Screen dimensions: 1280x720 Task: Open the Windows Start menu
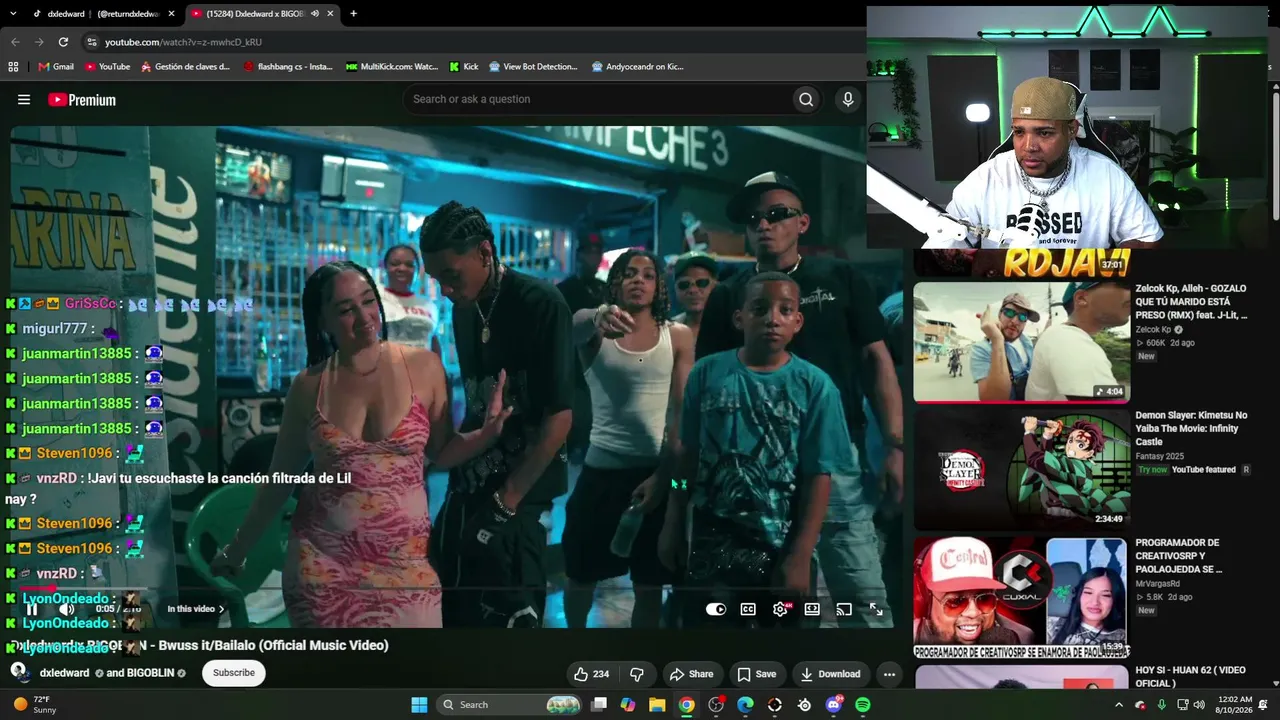click(419, 705)
